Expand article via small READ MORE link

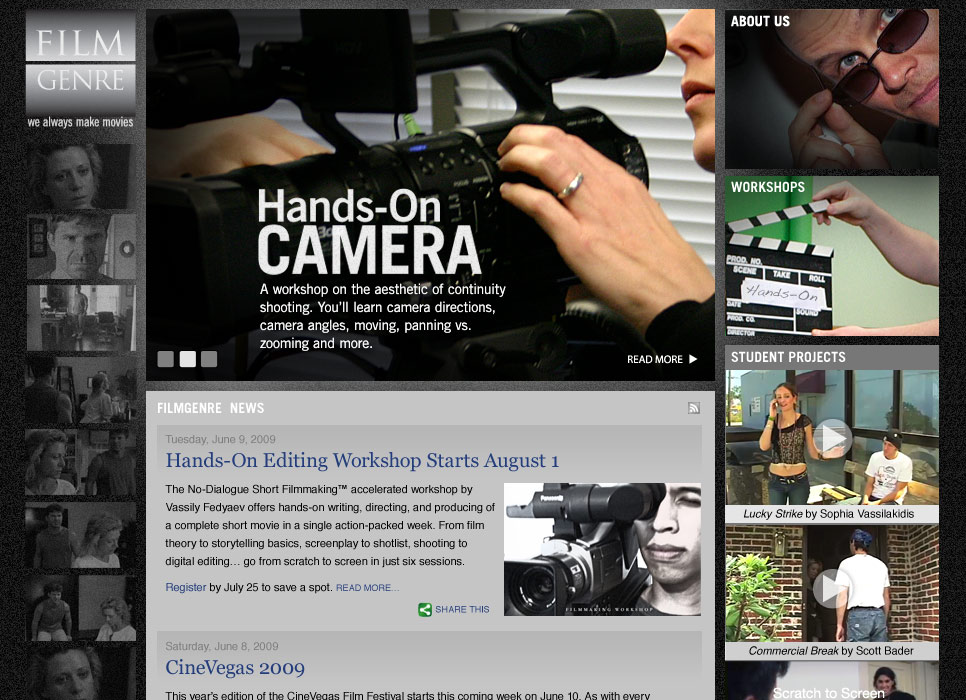tap(367, 588)
